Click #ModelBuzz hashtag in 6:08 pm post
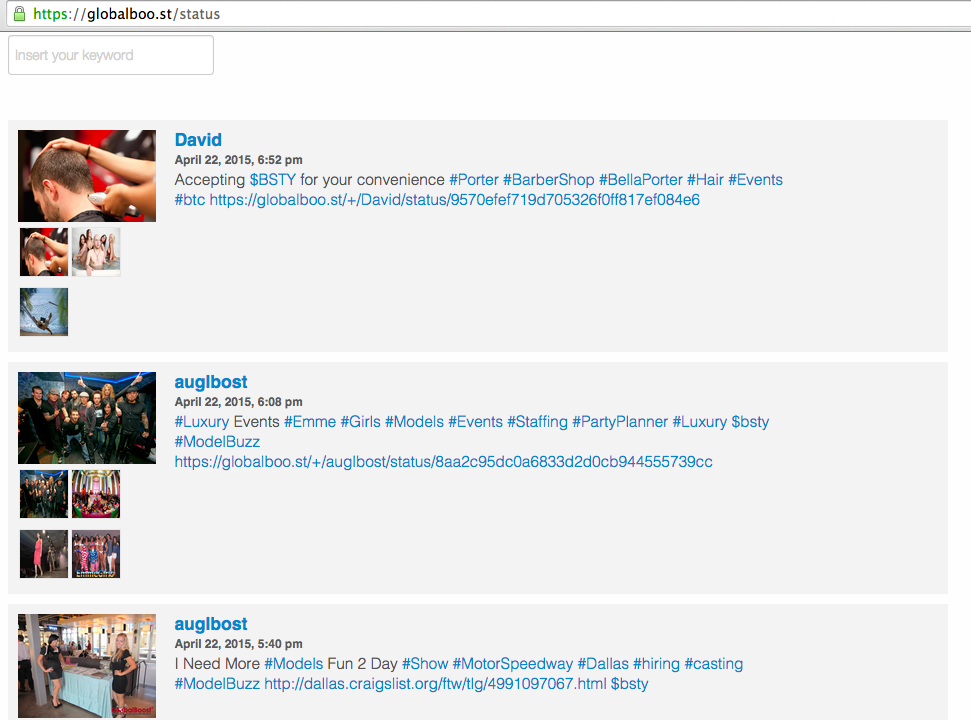 coord(217,442)
